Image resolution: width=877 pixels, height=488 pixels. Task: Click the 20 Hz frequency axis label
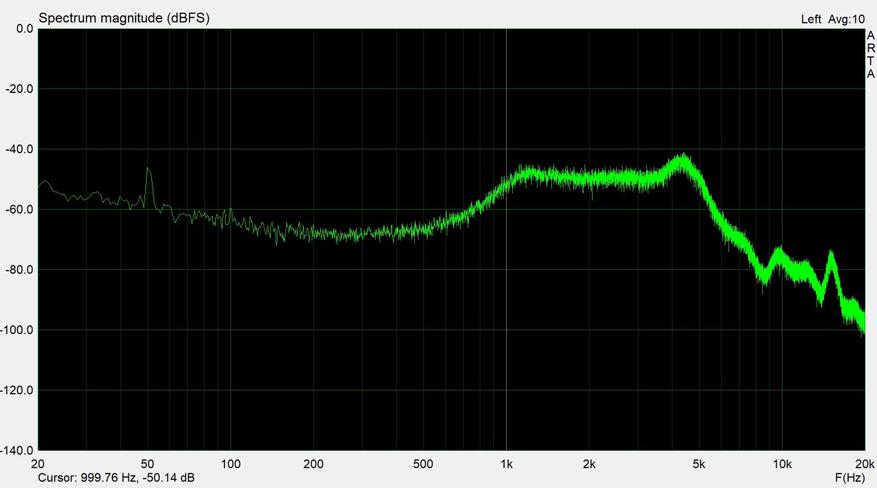point(38,464)
